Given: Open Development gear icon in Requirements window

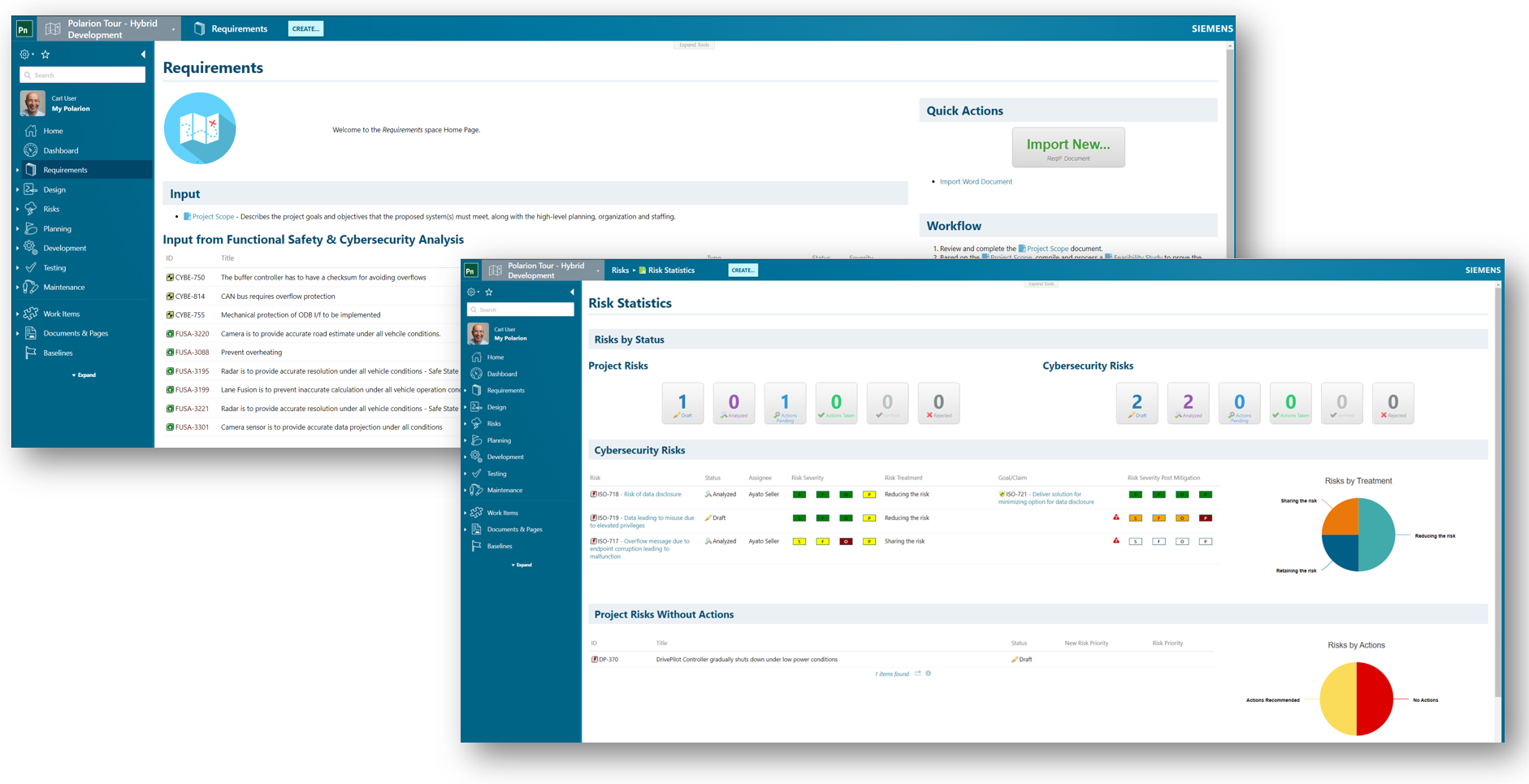Looking at the screenshot, I should tap(31, 248).
